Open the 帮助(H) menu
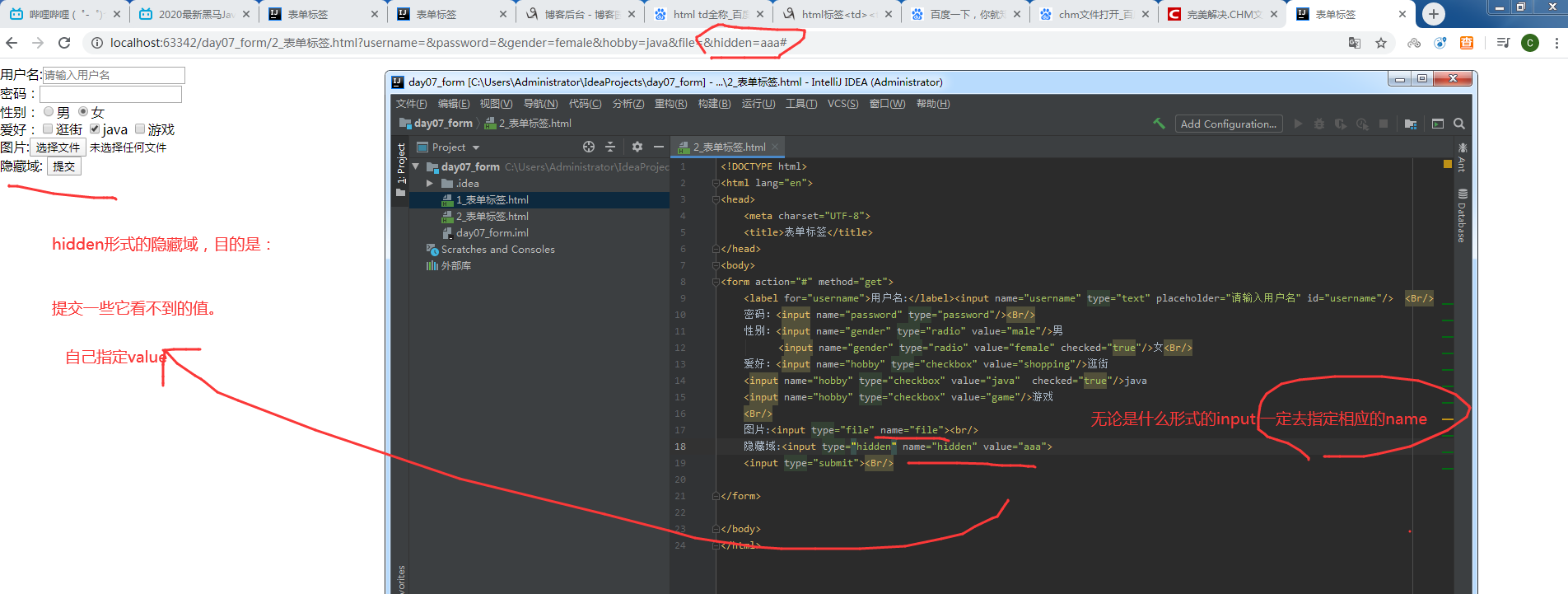1568x594 pixels. (933, 104)
